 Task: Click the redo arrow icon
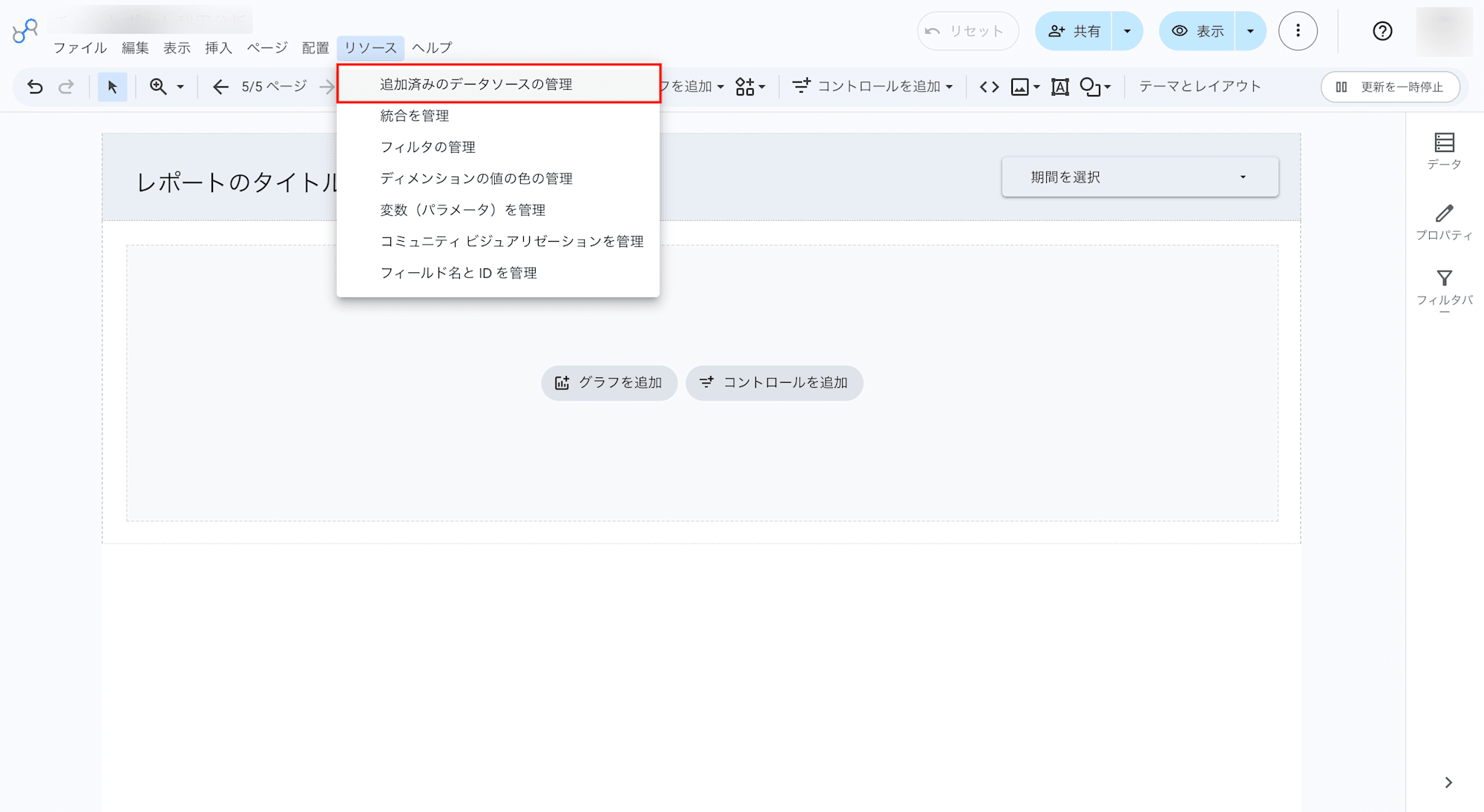click(66, 87)
